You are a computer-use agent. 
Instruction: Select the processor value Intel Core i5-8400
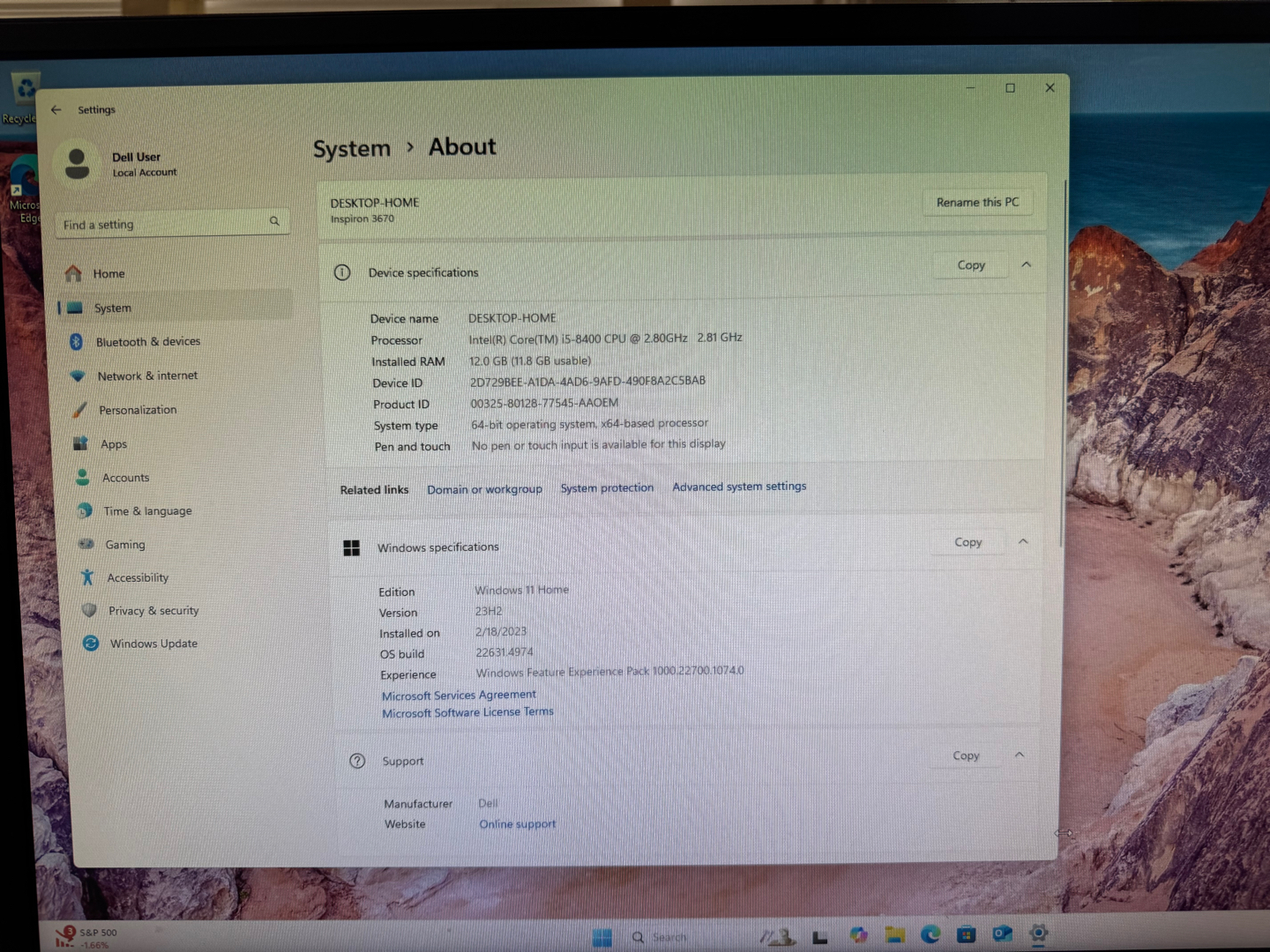point(605,338)
